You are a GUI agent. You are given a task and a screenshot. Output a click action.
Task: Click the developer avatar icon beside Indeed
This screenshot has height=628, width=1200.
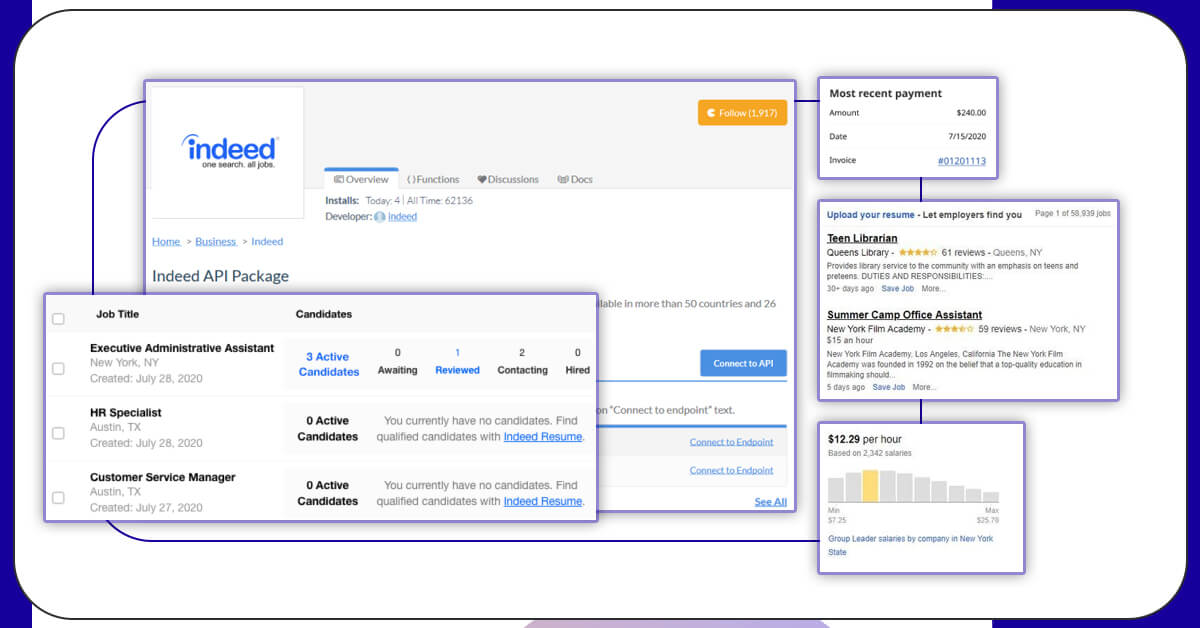[380, 216]
